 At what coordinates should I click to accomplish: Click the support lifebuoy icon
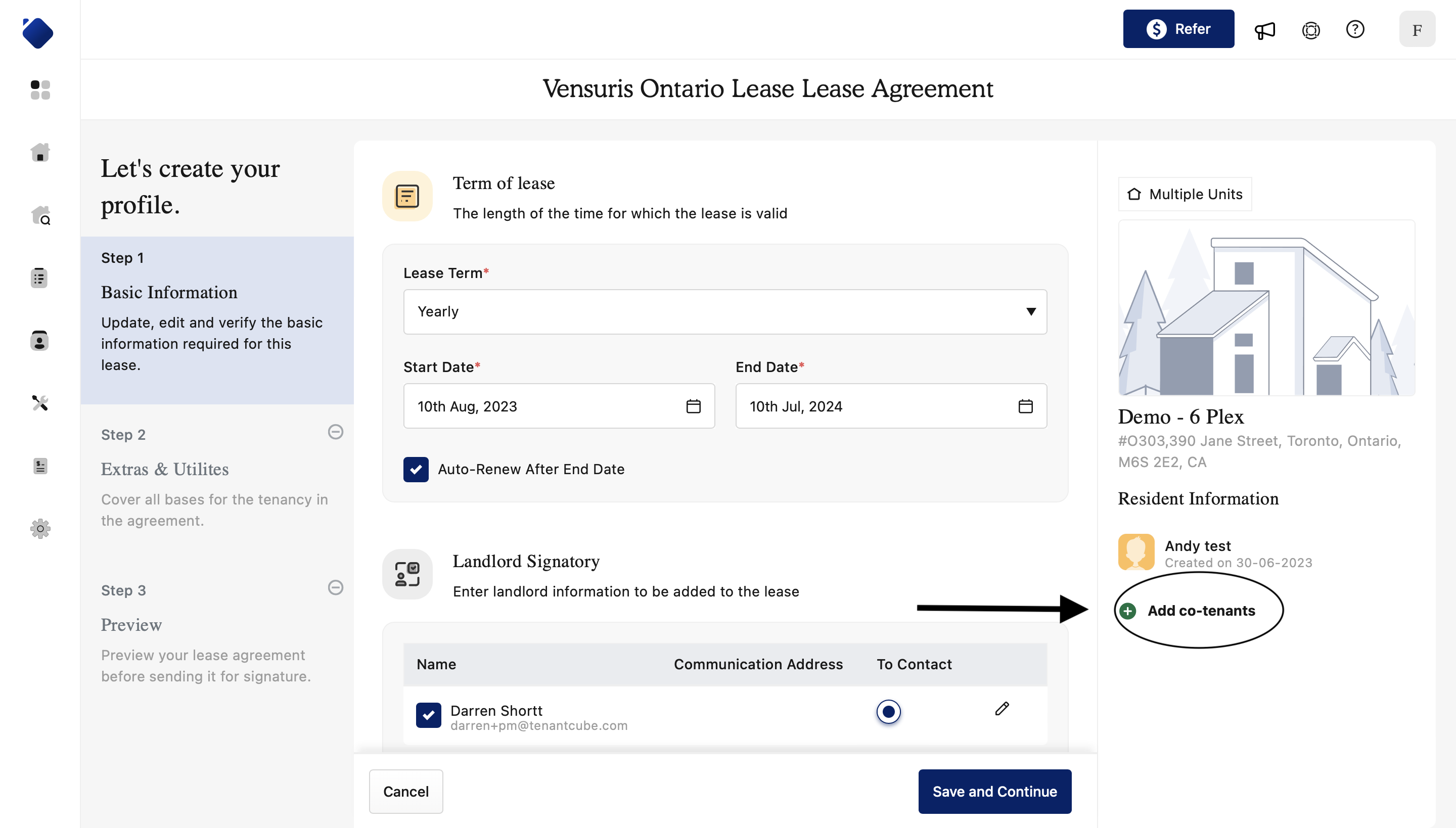click(x=1310, y=29)
